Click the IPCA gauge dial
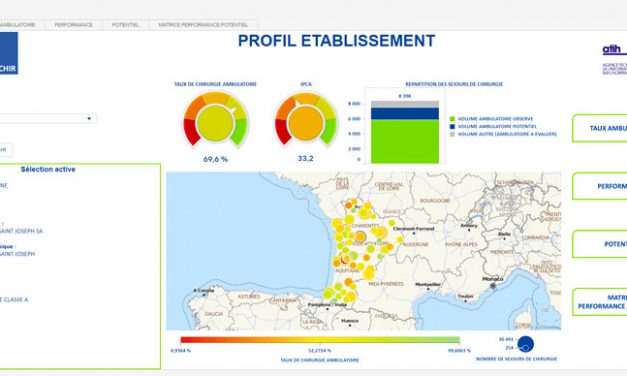Image resolution: width=627 pixels, height=376 pixels. point(306,119)
